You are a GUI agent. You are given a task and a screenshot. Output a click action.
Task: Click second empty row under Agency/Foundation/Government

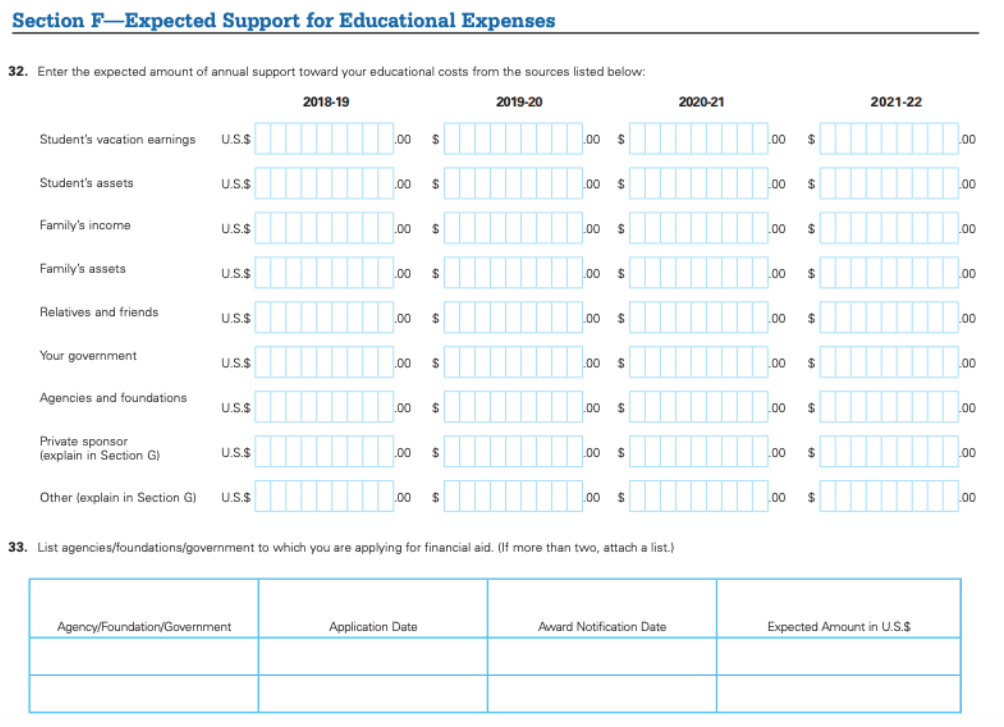pyautogui.click(x=144, y=694)
